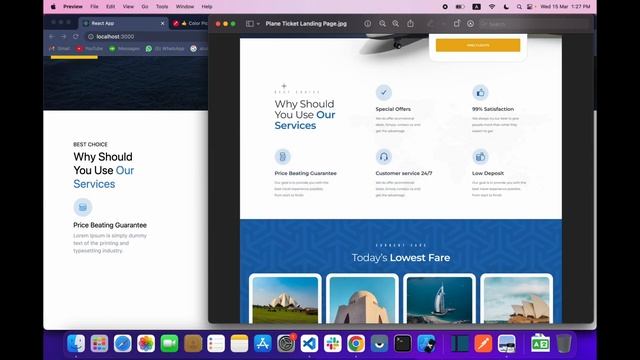Go back in the browser window
This screenshot has height=360, width=640.
tap(51, 36)
